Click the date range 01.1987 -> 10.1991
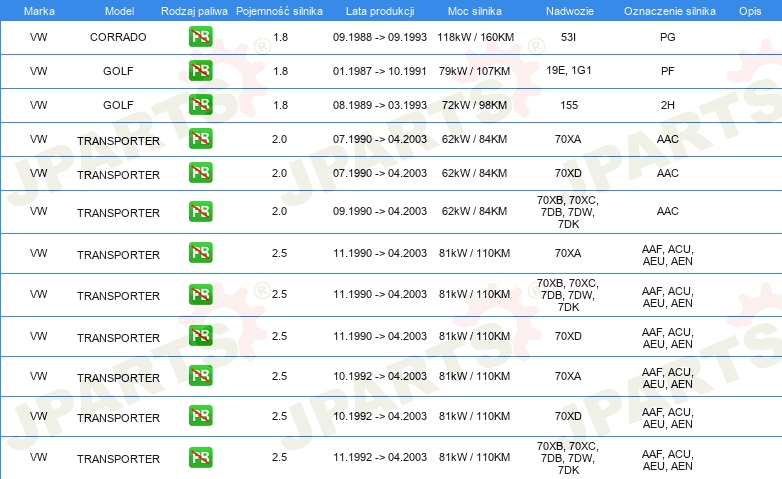Viewport: 782px width, 479px height. 380,71
